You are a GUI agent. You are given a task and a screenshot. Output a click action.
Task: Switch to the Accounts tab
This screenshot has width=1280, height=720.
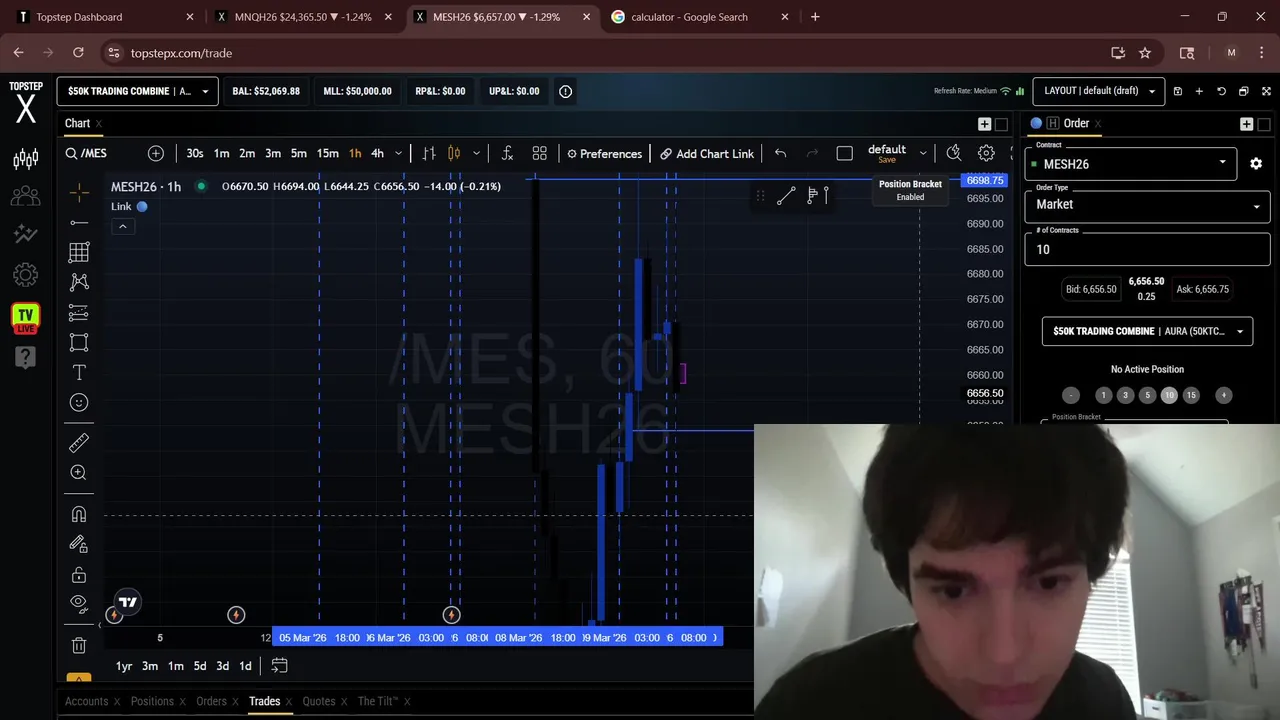pyautogui.click(x=86, y=701)
